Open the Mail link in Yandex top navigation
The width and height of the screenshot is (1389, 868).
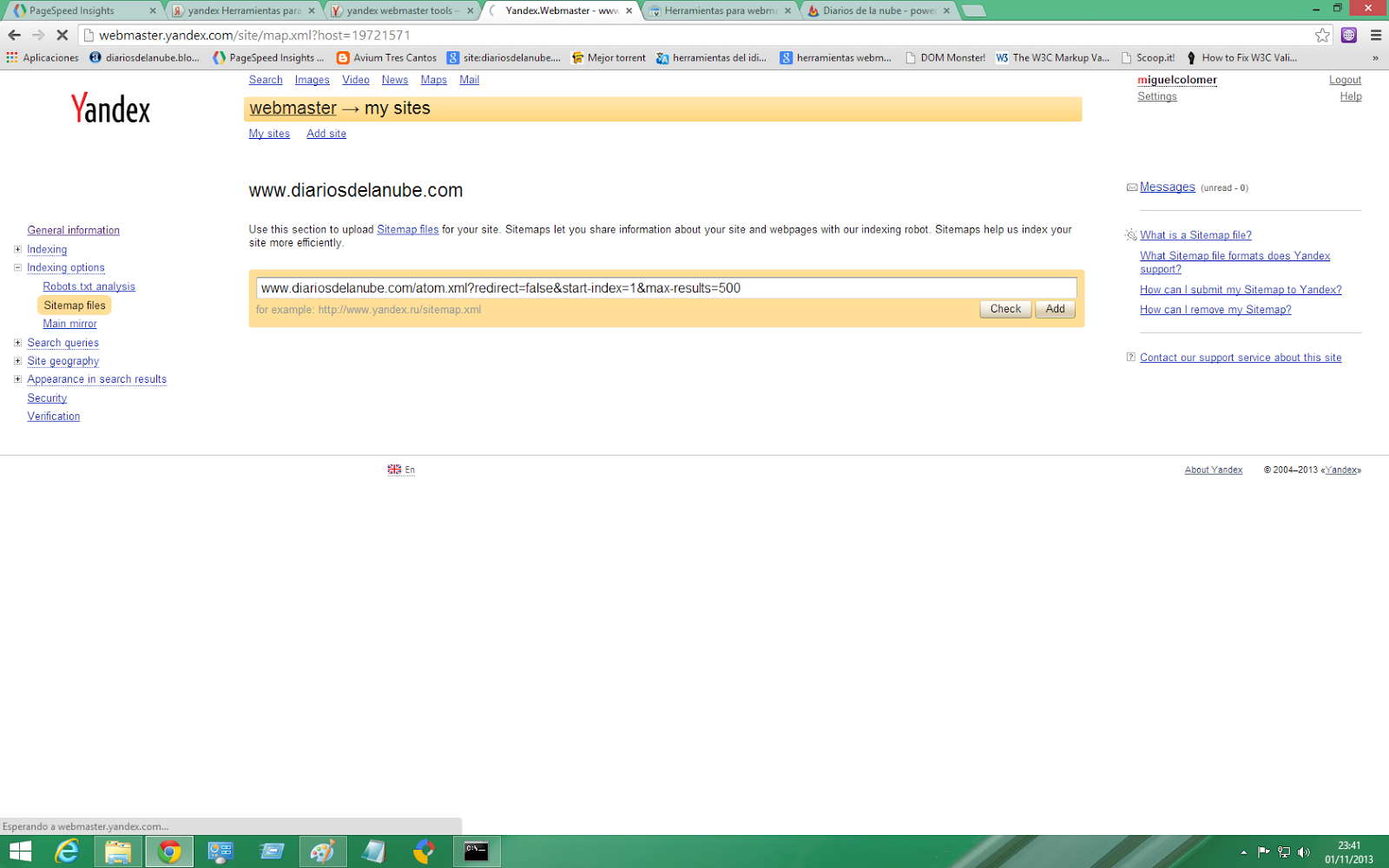pyautogui.click(x=469, y=80)
